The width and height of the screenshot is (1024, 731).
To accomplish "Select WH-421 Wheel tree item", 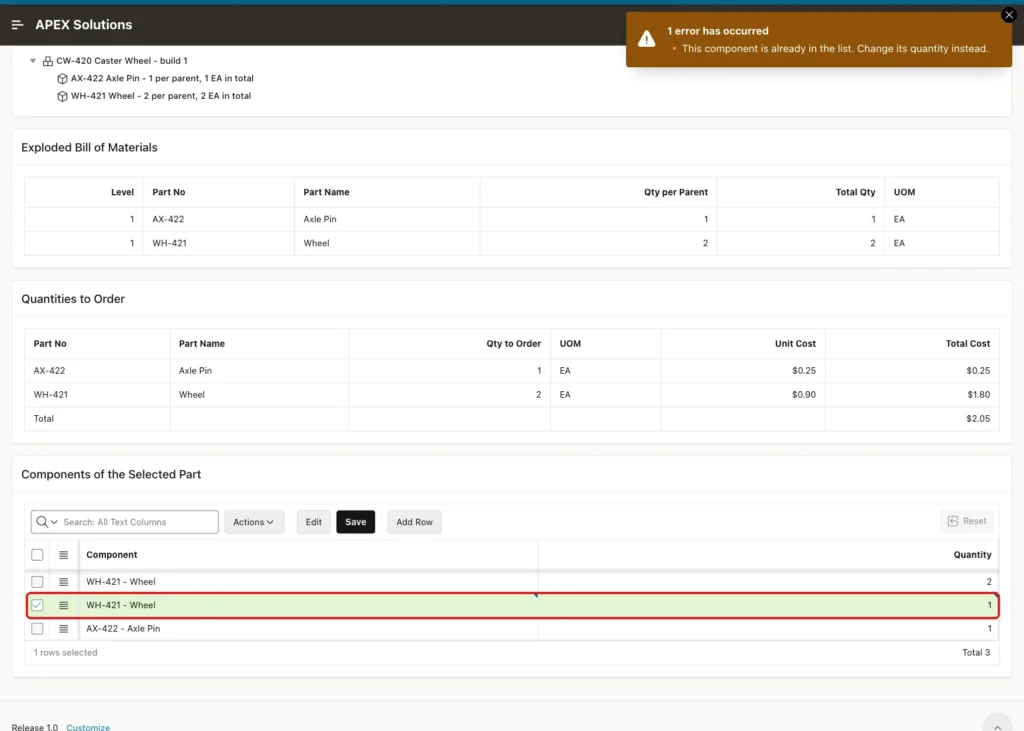I will pyautogui.click(x=161, y=96).
